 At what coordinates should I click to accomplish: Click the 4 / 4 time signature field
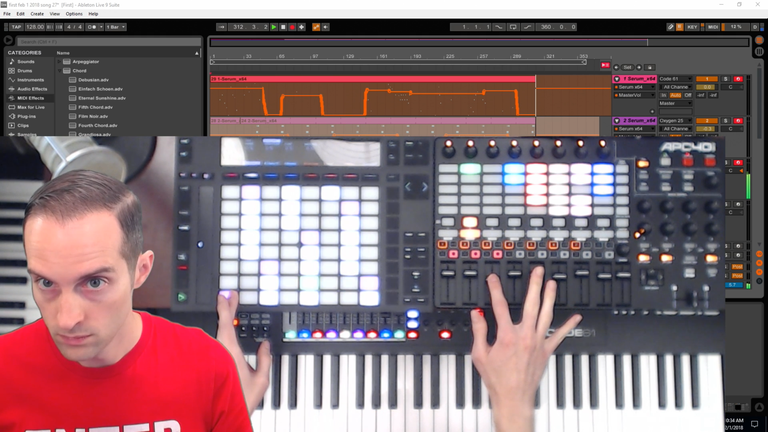[74, 27]
